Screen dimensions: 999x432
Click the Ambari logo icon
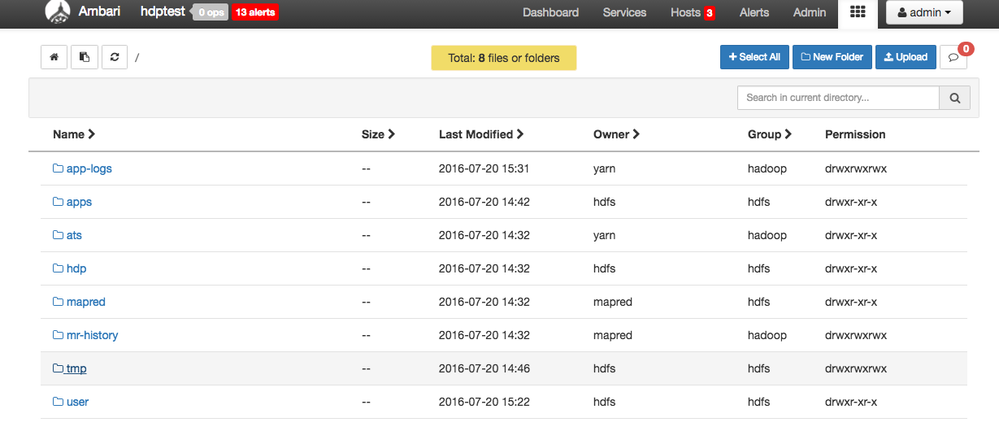(x=58, y=13)
